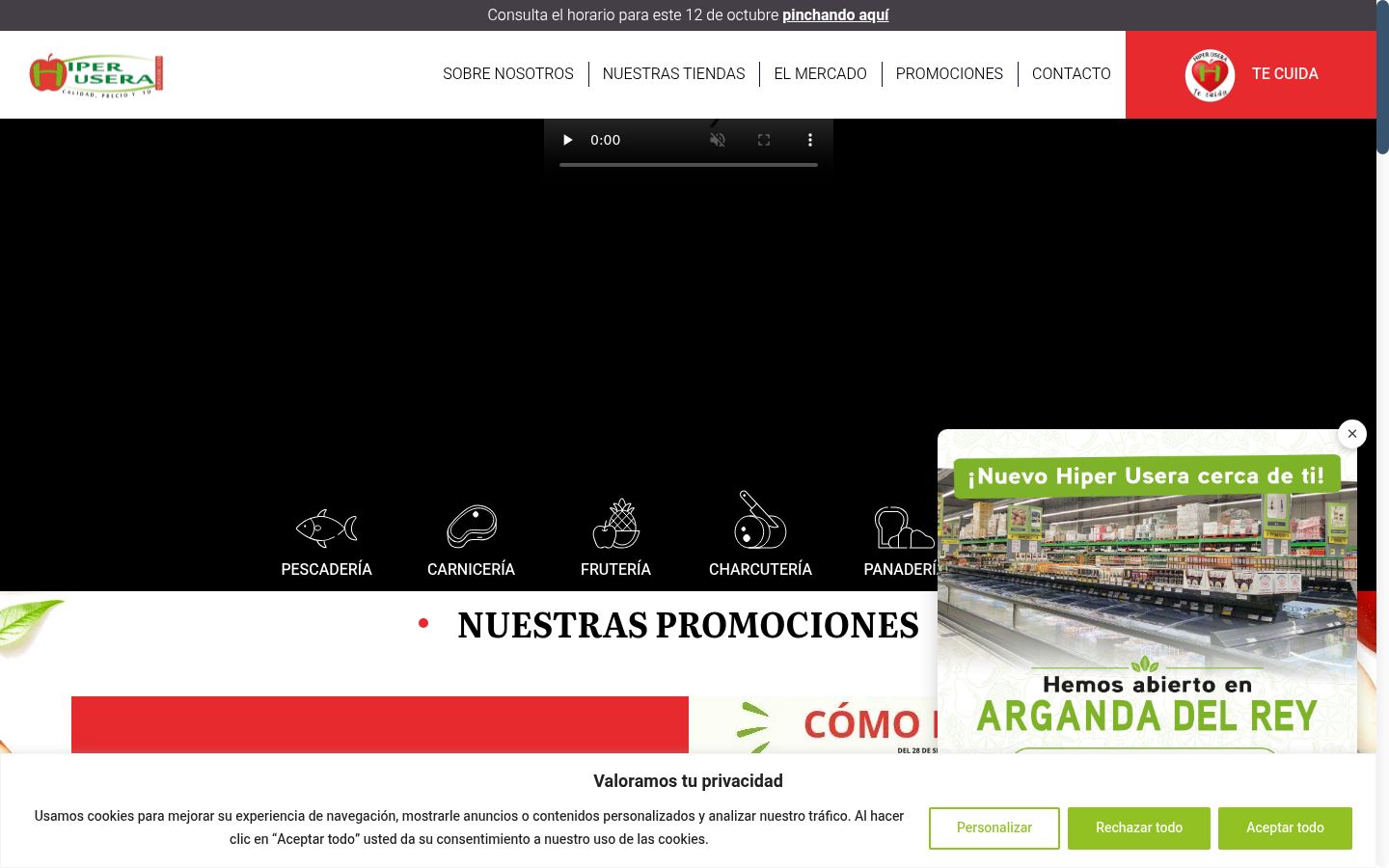Unmute the video sound
This screenshot has width=1389, height=868.
point(718,140)
